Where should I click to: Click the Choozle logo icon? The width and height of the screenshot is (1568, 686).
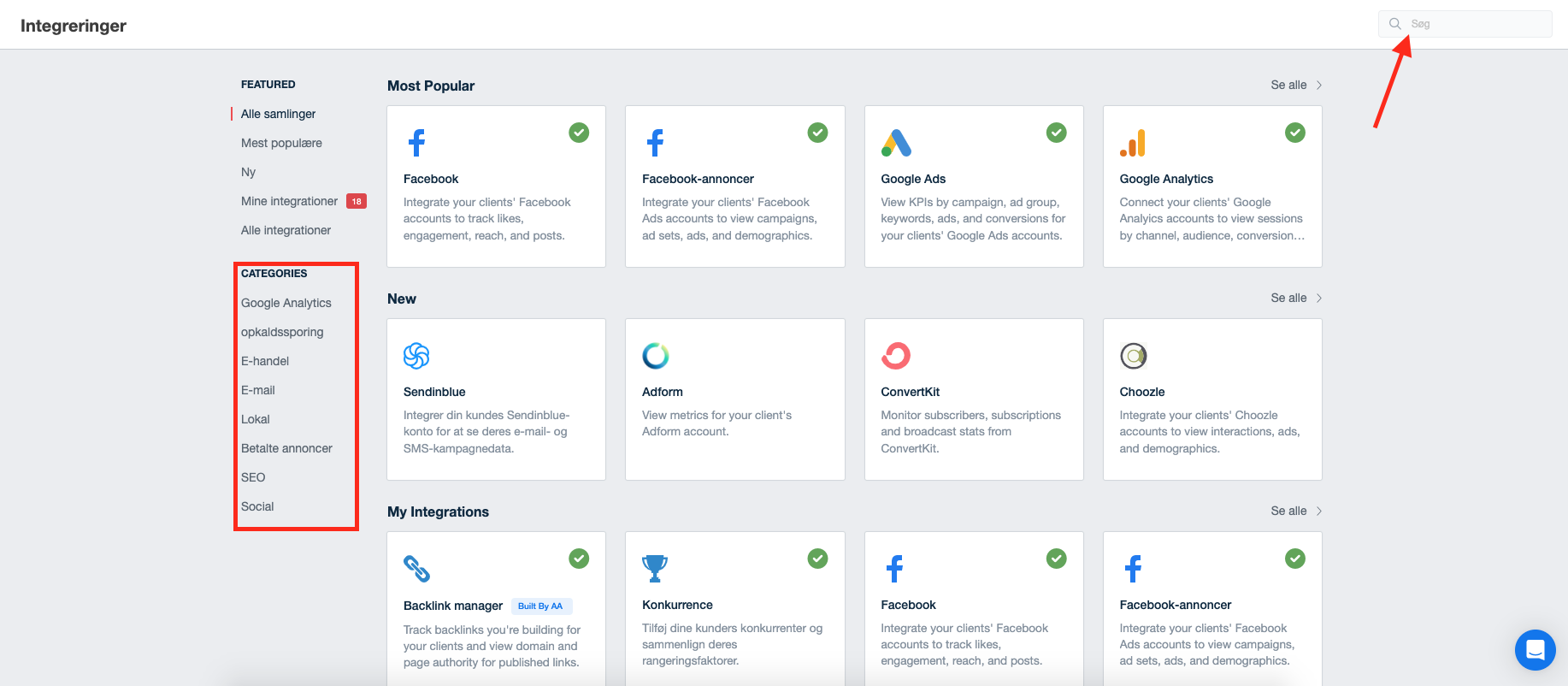point(1134,356)
